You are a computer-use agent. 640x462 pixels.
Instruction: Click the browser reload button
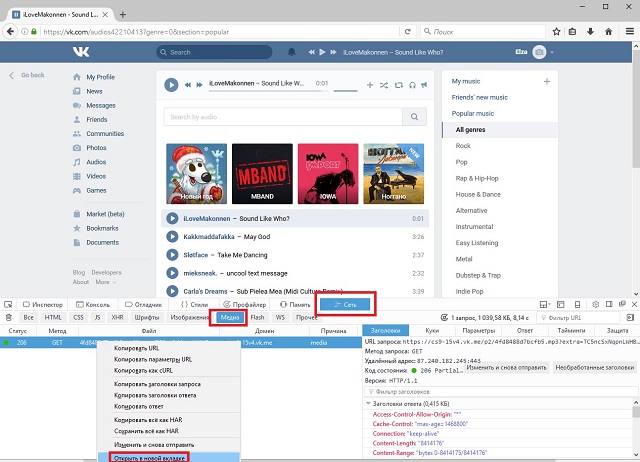click(407, 31)
